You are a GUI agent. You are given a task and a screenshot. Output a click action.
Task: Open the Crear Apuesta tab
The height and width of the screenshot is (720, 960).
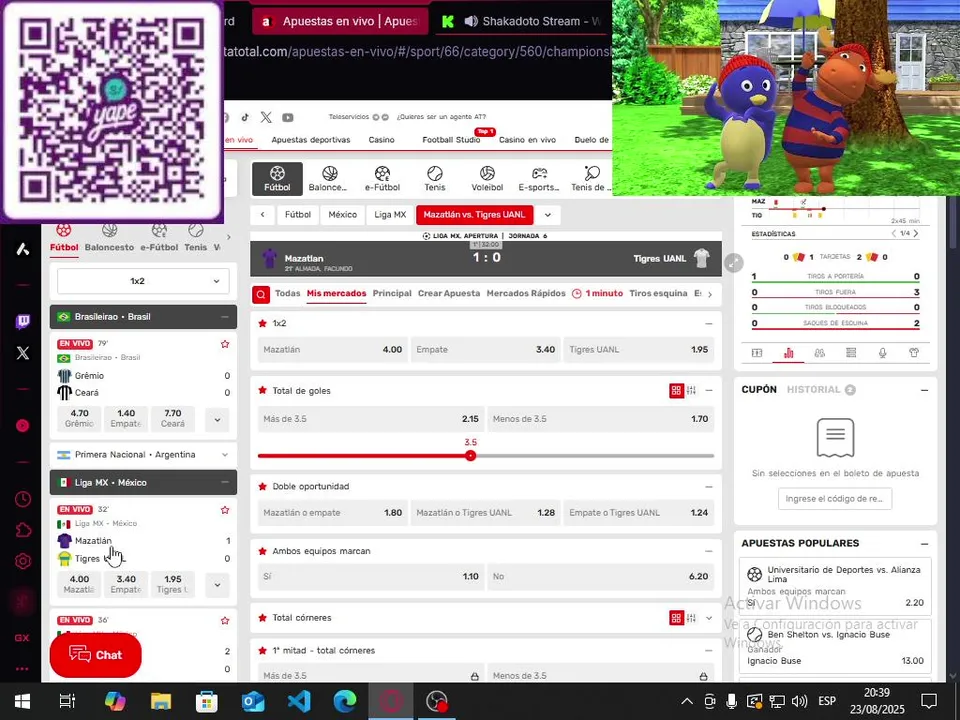click(449, 293)
